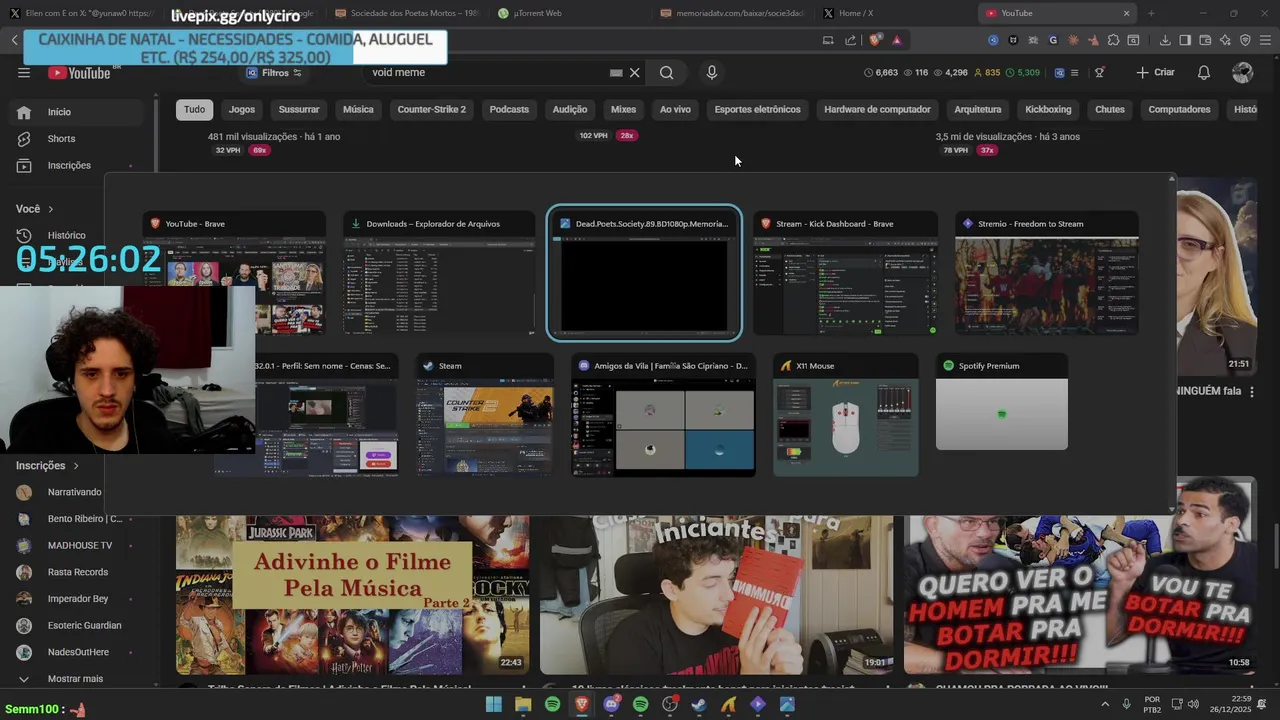The height and width of the screenshot is (720, 1280).
Task: Open File Explorer from taskbar
Action: pos(522,704)
